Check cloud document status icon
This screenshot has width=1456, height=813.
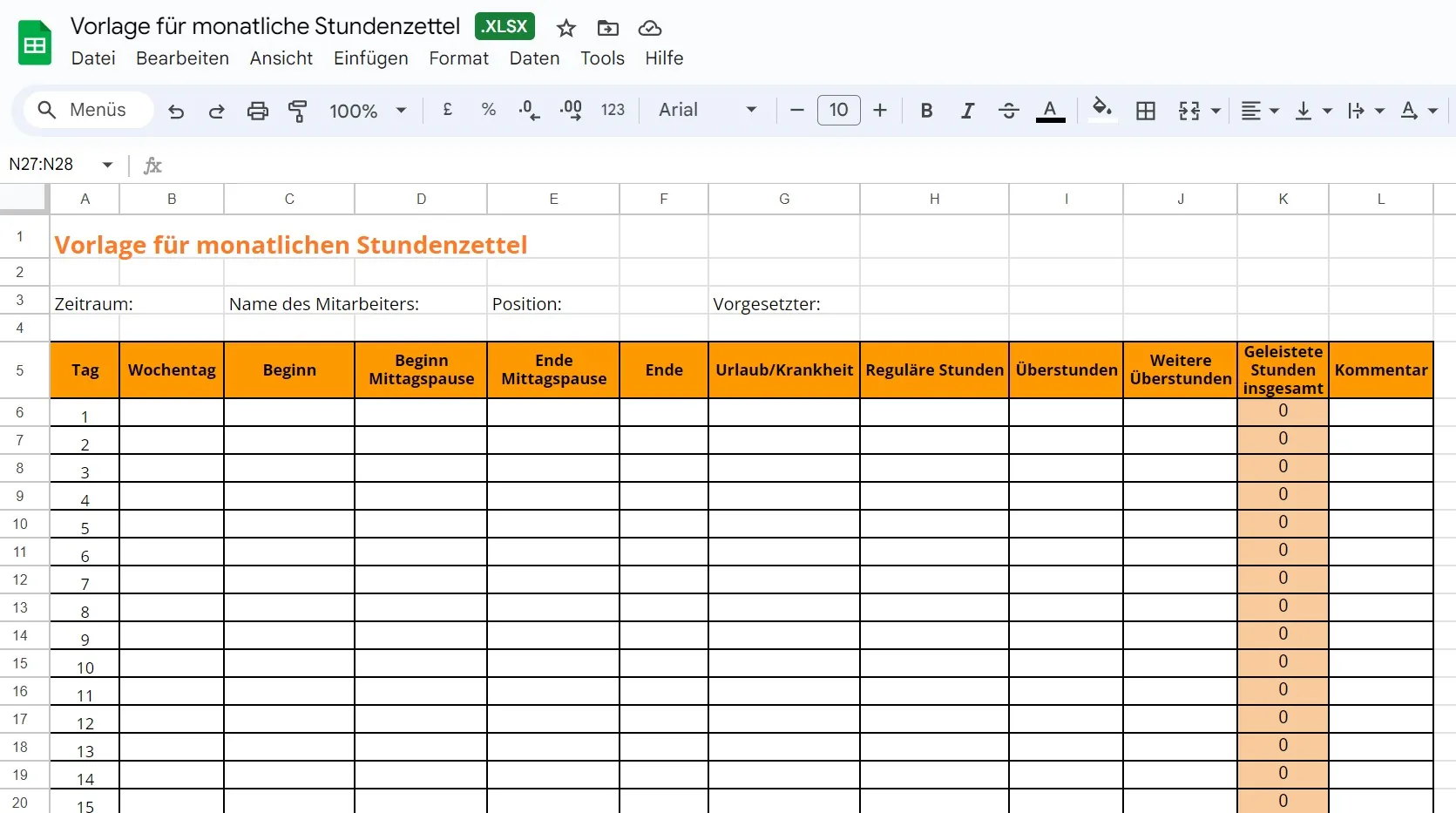pyautogui.click(x=650, y=28)
